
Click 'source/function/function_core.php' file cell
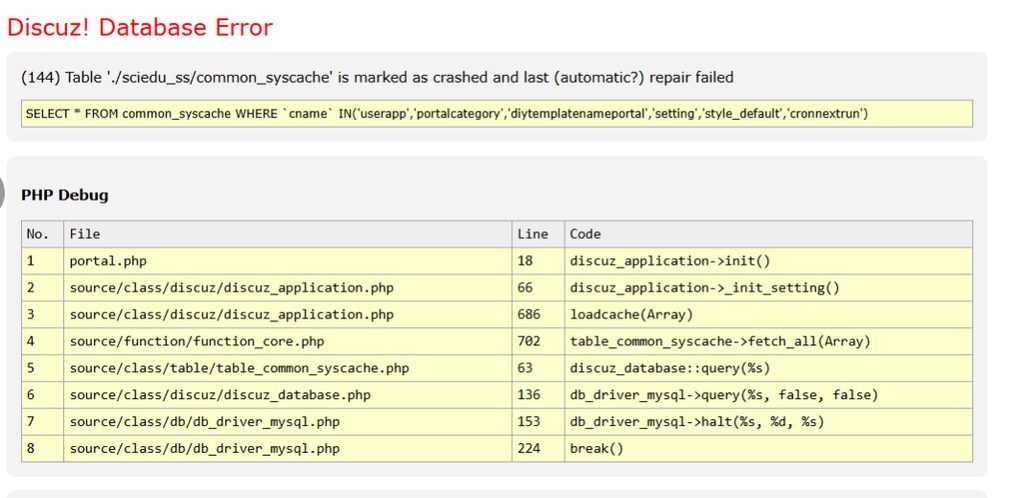[287, 341]
